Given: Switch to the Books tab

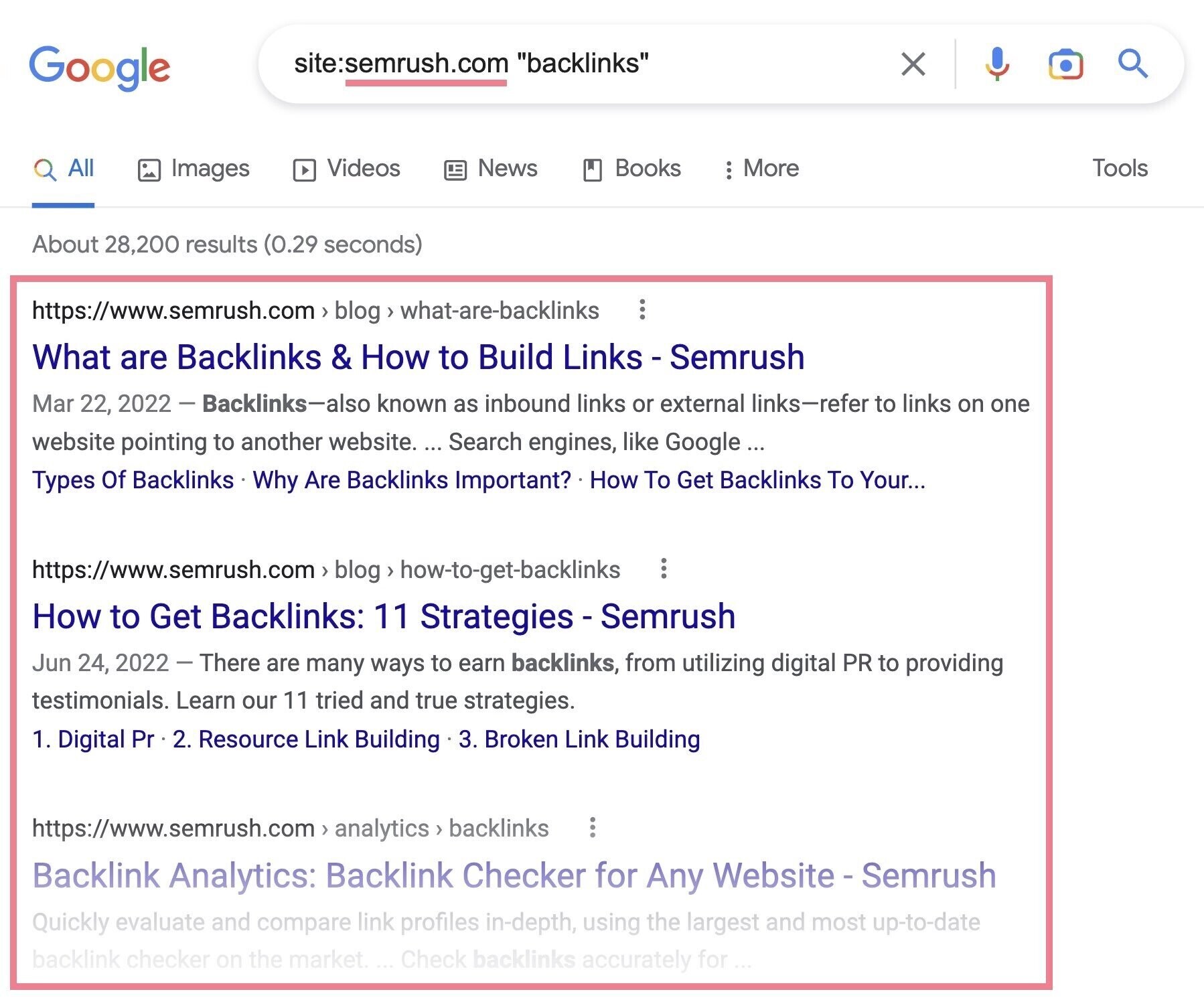Looking at the screenshot, I should coord(631,169).
